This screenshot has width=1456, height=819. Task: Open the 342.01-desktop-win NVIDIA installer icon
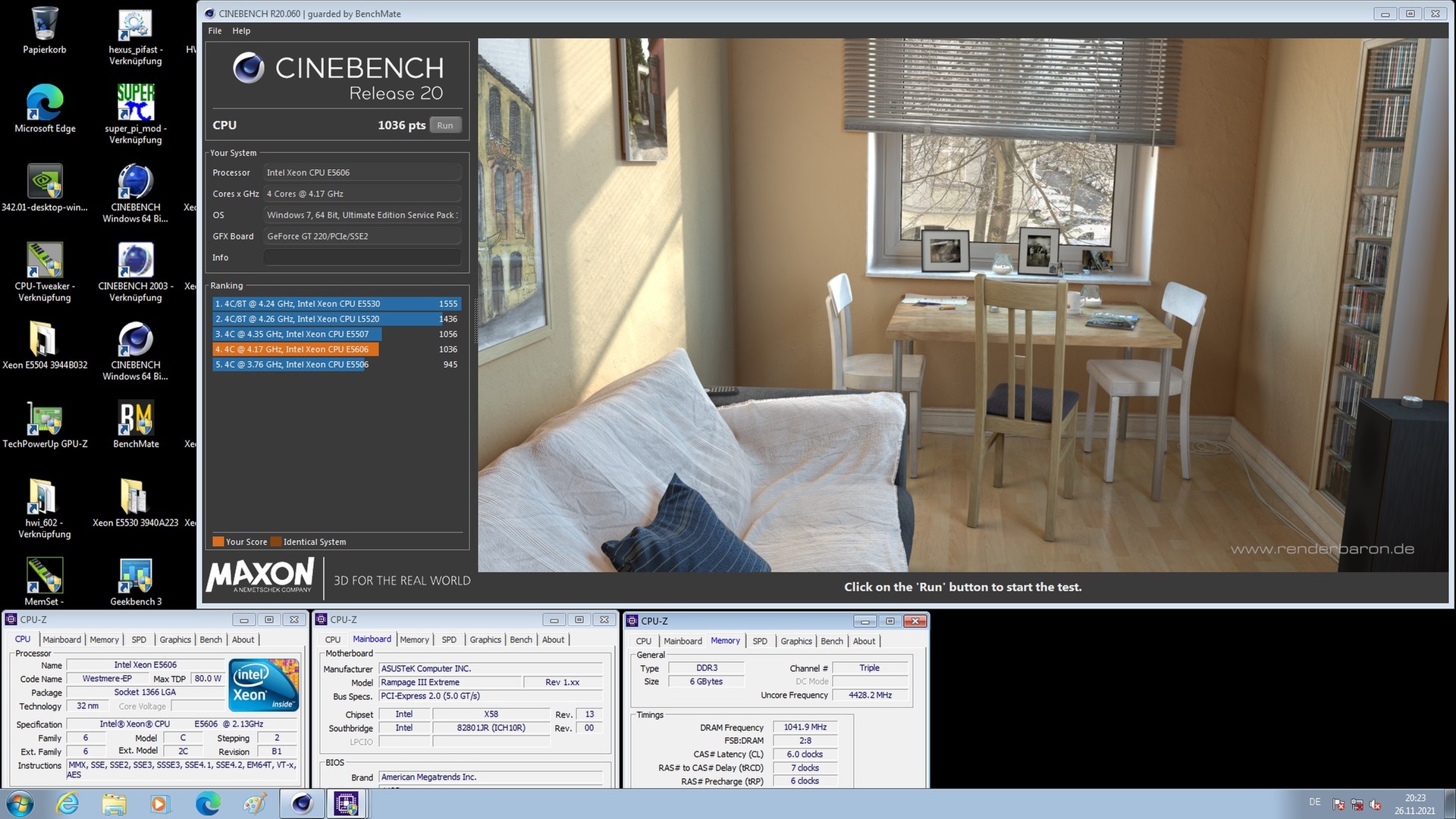(x=45, y=188)
